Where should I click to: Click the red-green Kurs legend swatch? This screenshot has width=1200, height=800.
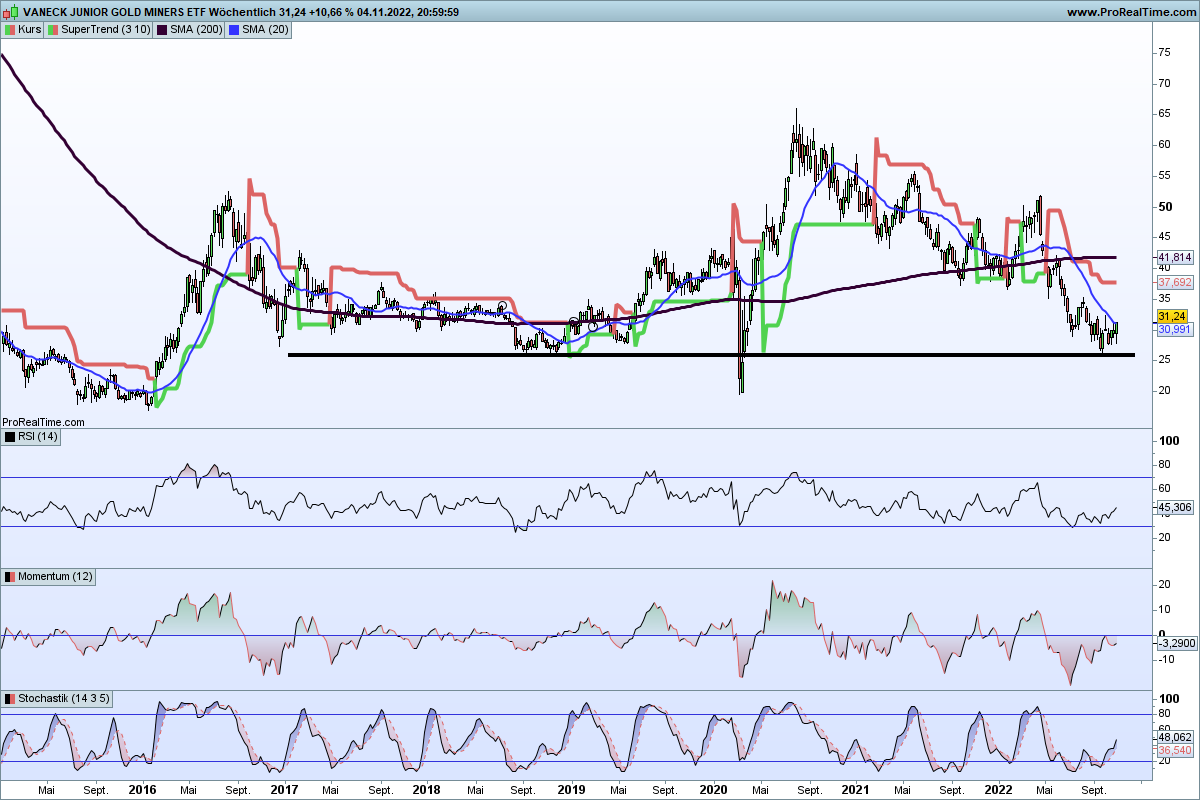pyautogui.click(x=9, y=30)
